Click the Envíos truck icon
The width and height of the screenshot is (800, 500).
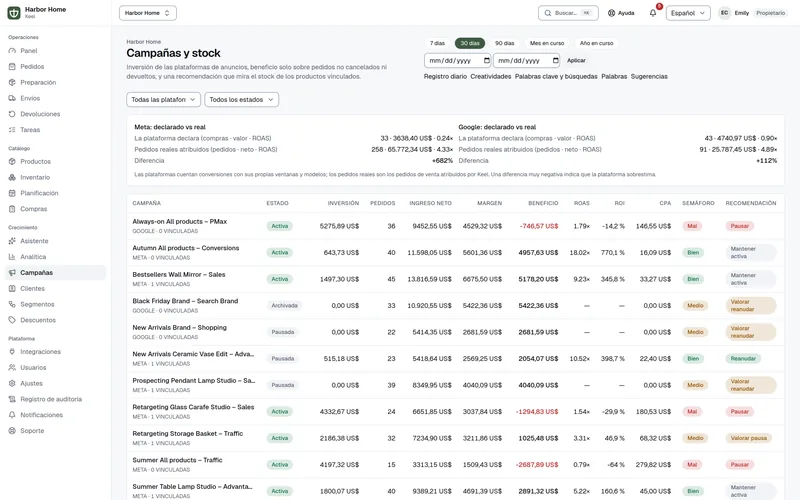pyautogui.click(x=12, y=98)
